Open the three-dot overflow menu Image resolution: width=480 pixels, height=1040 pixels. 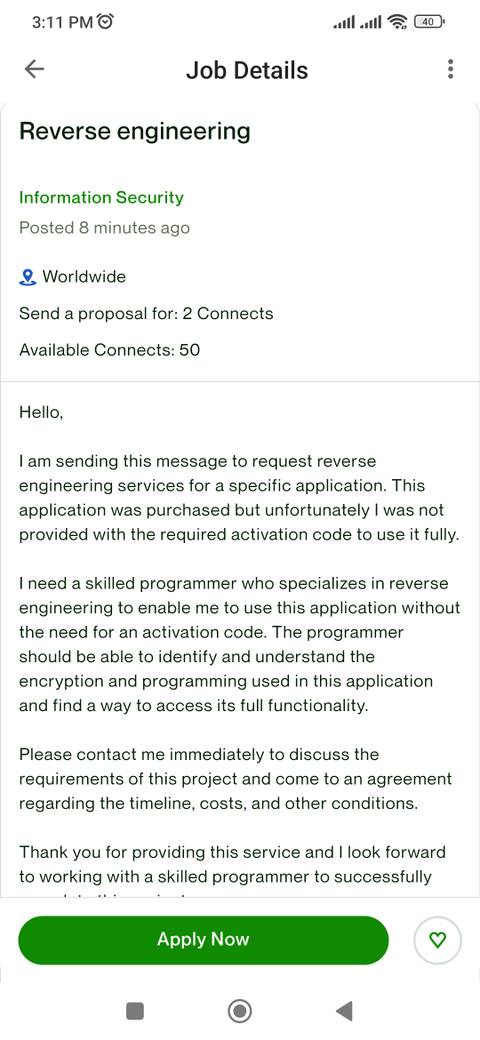pyautogui.click(x=450, y=69)
